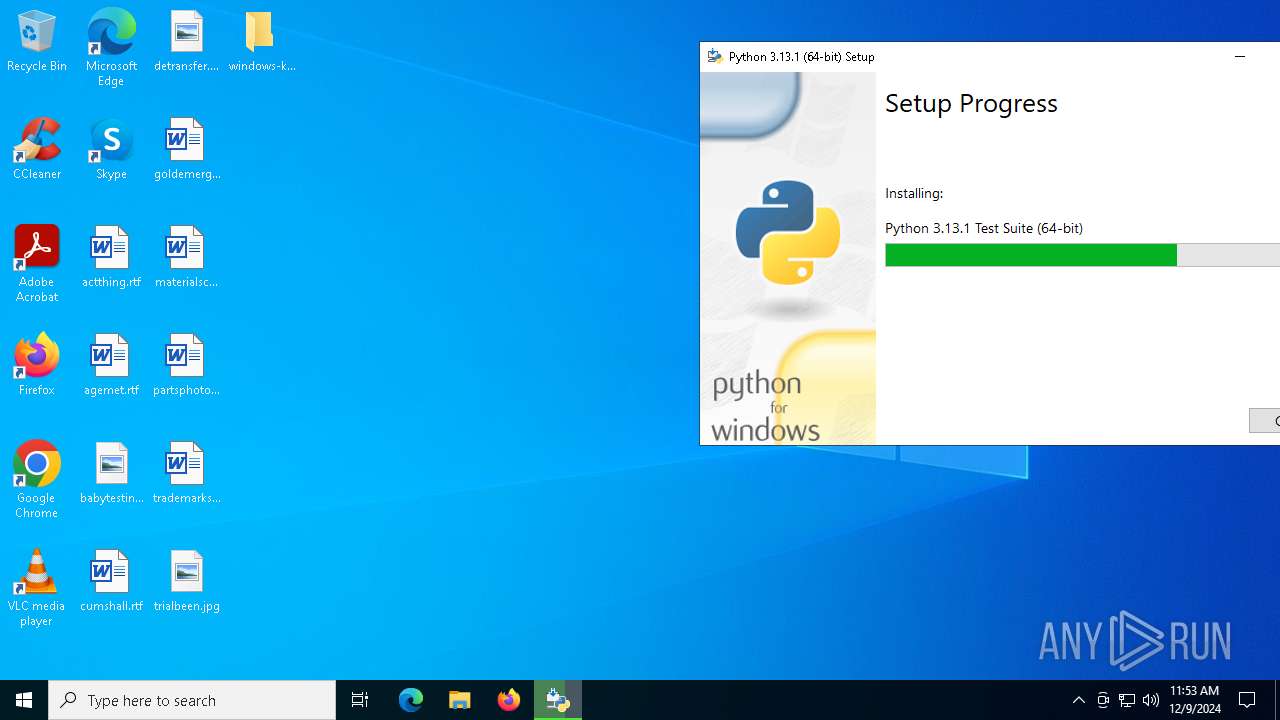
Task: Select the Microsoft Edge desktop shortcut
Action: (111, 48)
